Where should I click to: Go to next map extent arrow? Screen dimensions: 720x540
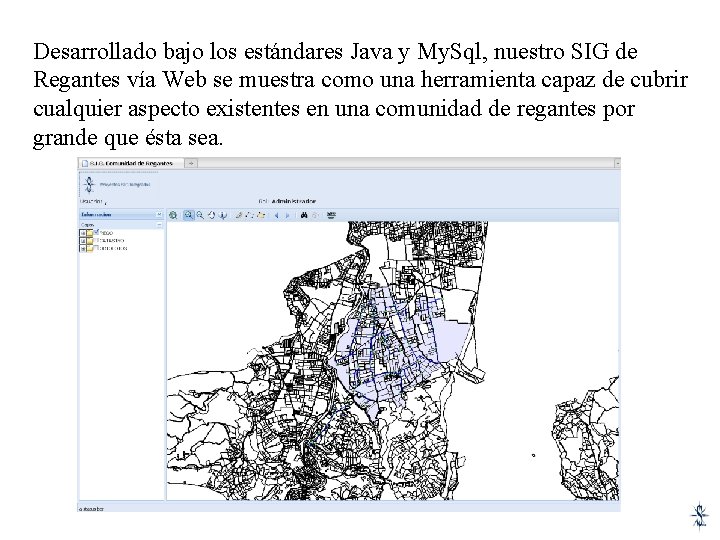point(287,215)
